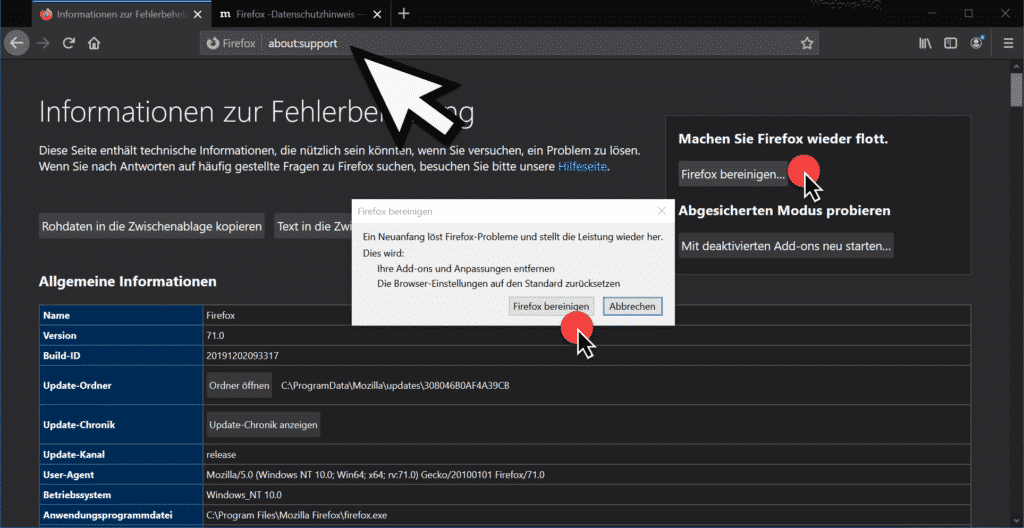The height and width of the screenshot is (528, 1024).
Task: Click dialog line Ihre Add-ons und Anpassungen entfernen
Action: (x=466, y=269)
